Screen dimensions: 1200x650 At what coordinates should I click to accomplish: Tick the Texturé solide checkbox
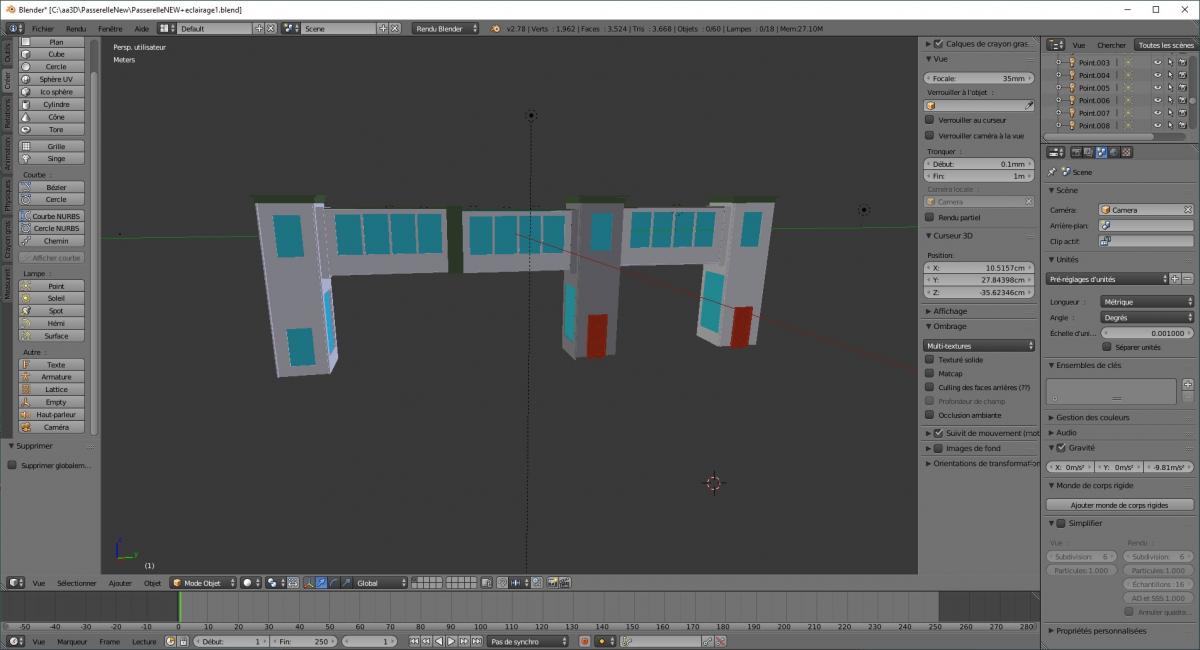coord(930,359)
